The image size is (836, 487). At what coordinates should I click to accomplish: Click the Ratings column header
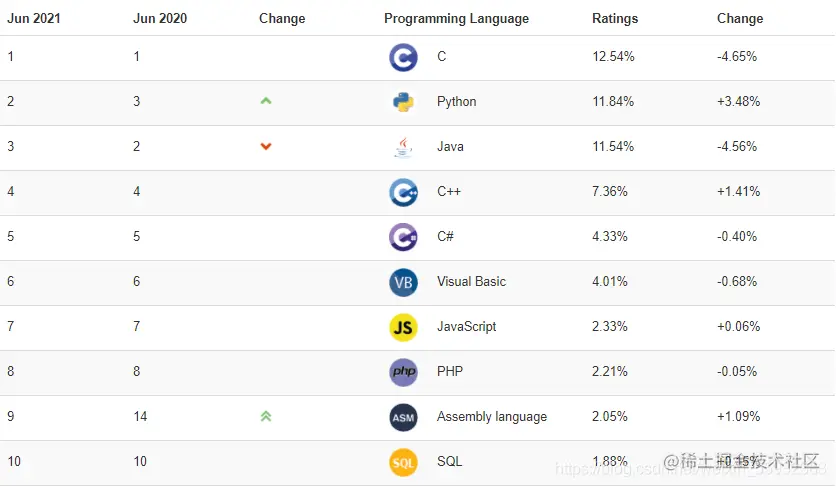[615, 19]
